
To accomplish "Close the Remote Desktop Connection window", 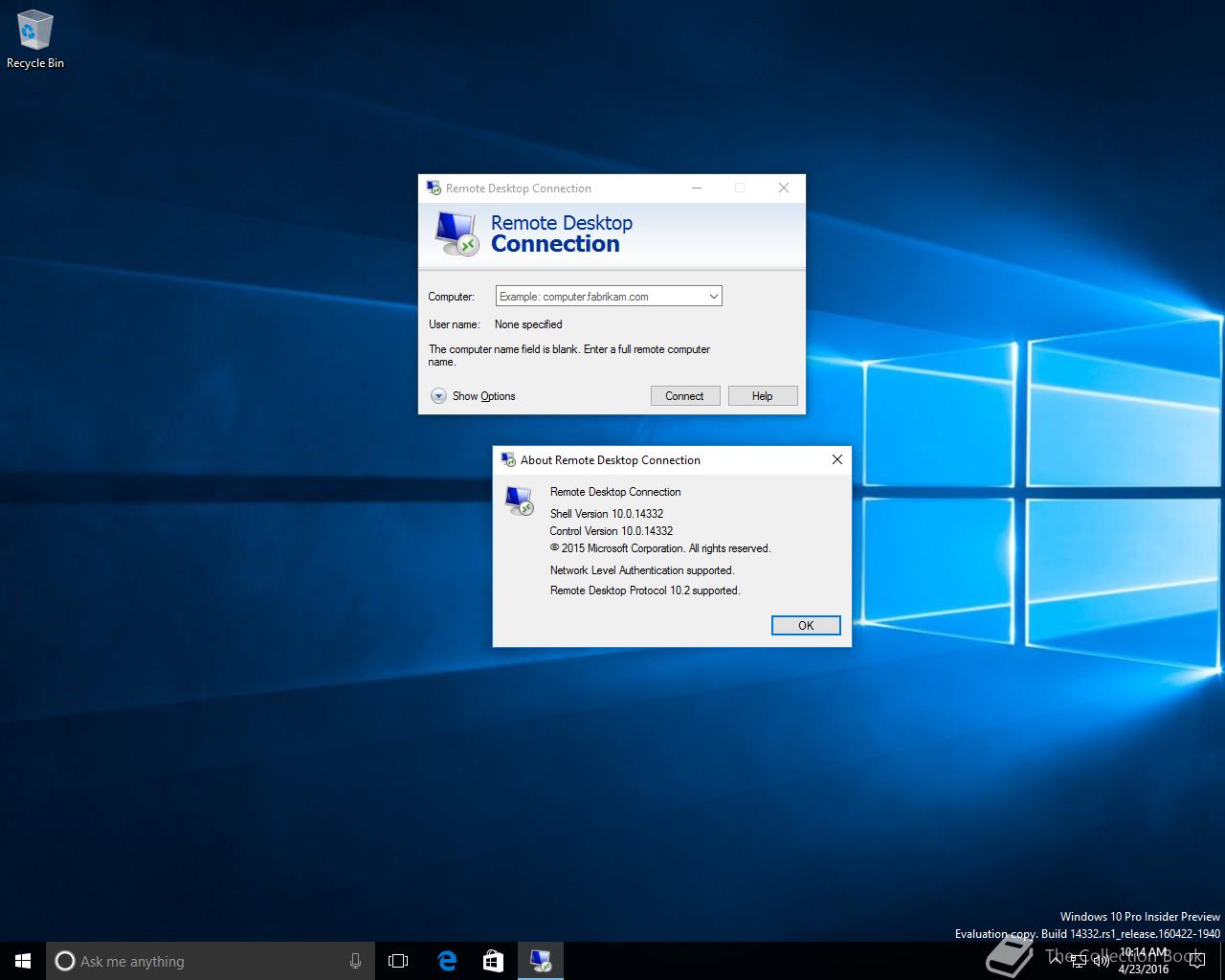I will point(784,188).
